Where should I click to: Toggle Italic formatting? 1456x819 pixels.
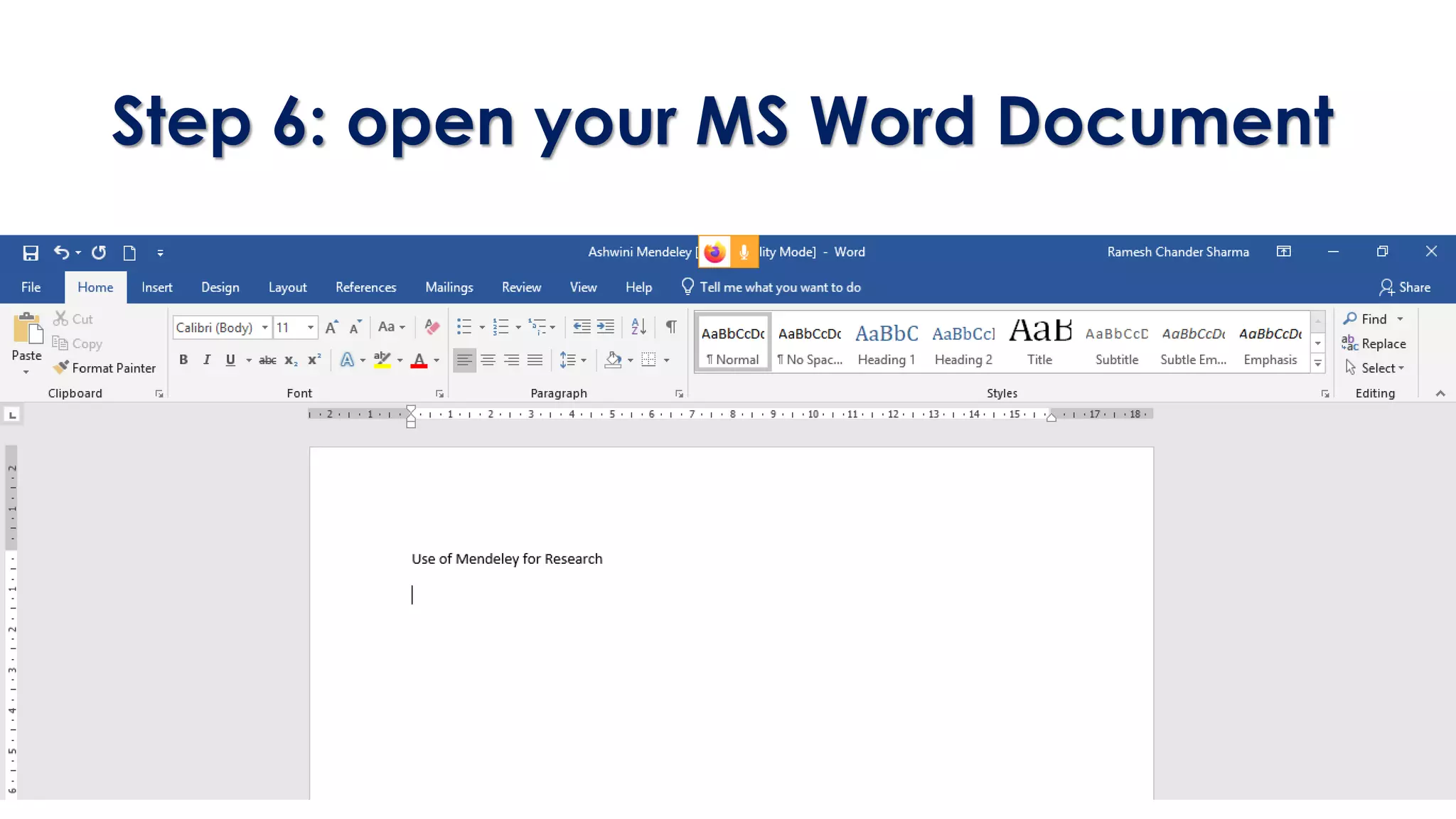tap(207, 360)
